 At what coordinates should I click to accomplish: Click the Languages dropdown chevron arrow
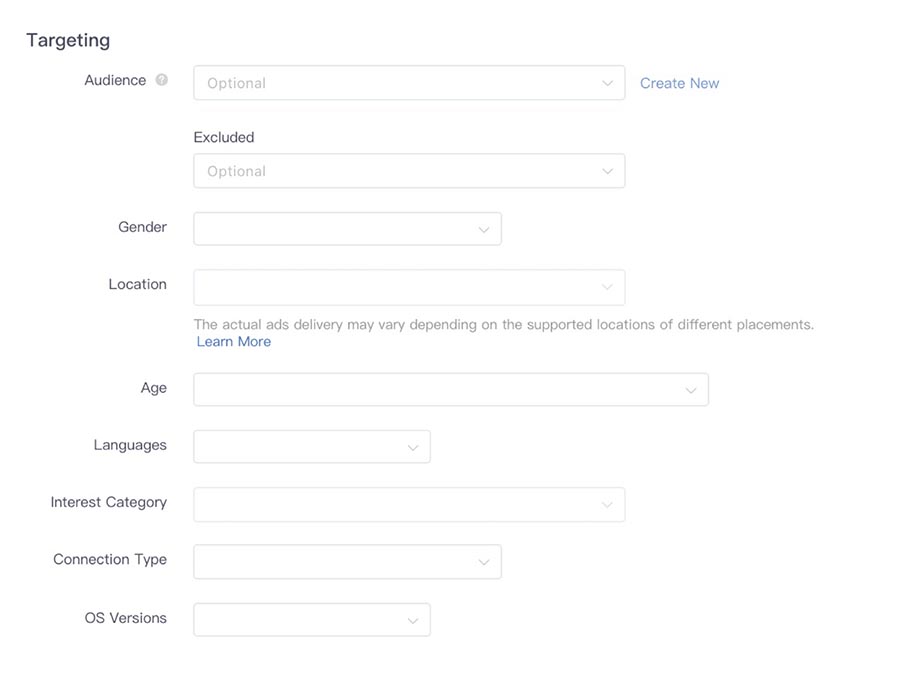click(x=412, y=447)
